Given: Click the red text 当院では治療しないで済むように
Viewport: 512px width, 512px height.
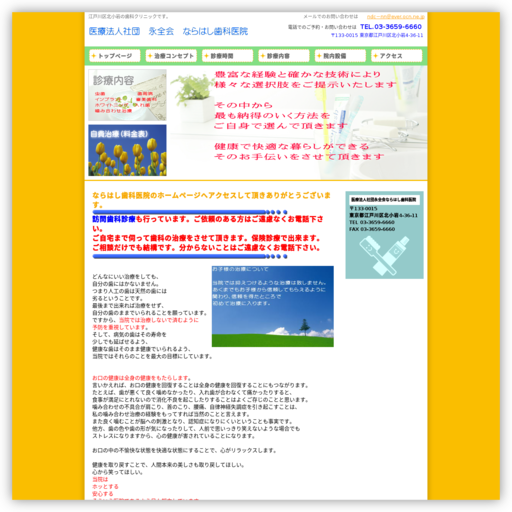Looking at the screenshot, I should 159,320.
